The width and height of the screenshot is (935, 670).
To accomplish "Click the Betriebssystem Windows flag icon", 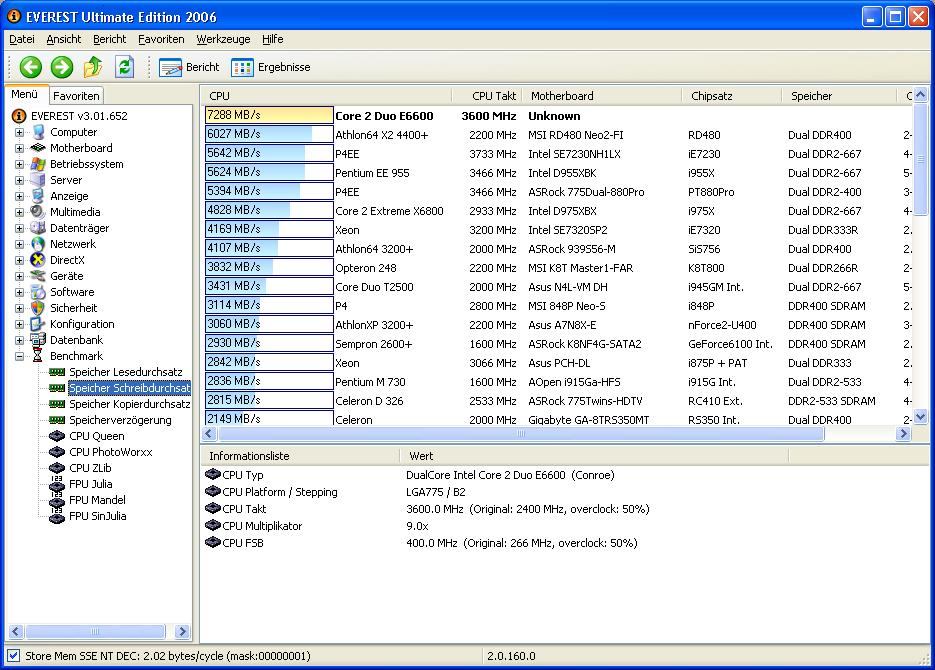I will [x=38, y=164].
